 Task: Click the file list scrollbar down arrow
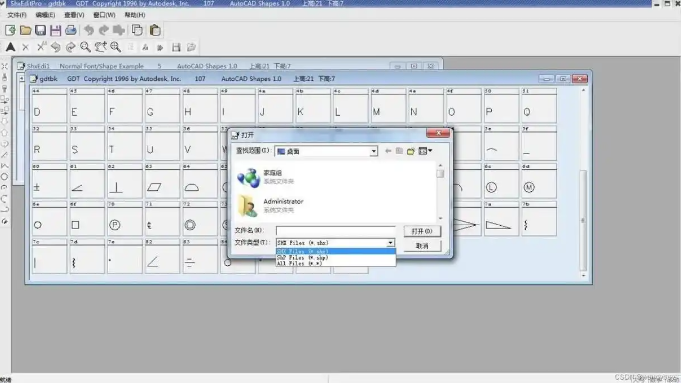tap(440, 218)
